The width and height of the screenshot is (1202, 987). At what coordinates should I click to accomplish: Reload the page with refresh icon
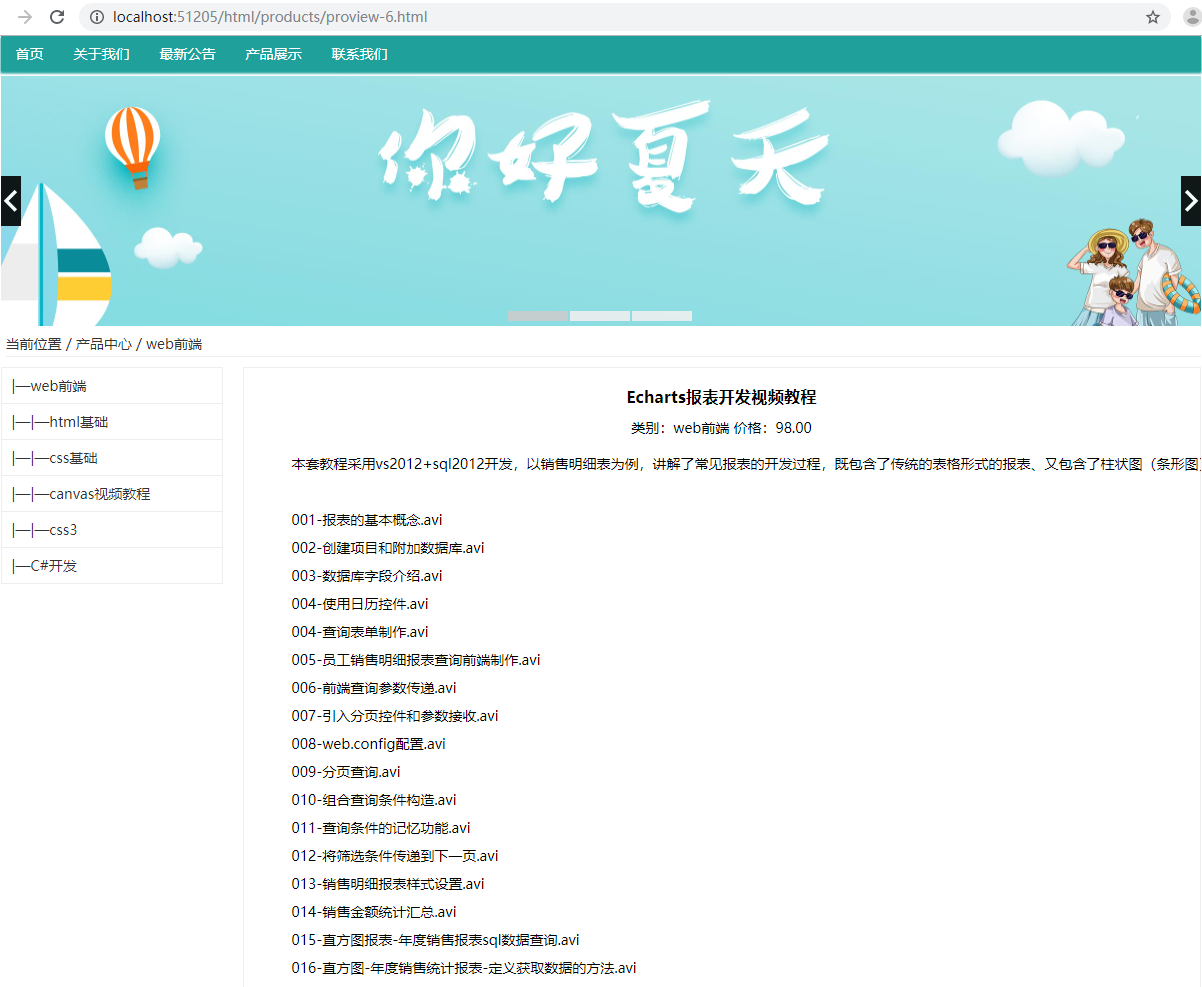[x=58, y=17]
